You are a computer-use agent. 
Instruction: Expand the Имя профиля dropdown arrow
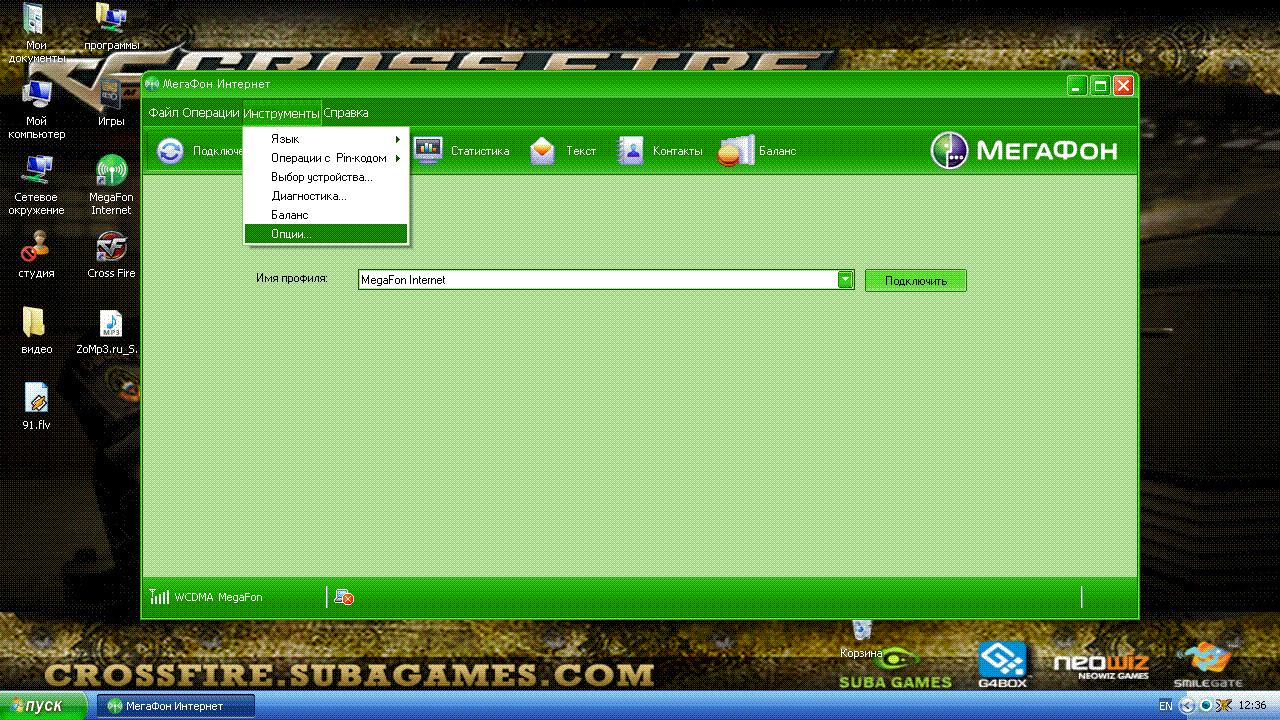point(846,280)
